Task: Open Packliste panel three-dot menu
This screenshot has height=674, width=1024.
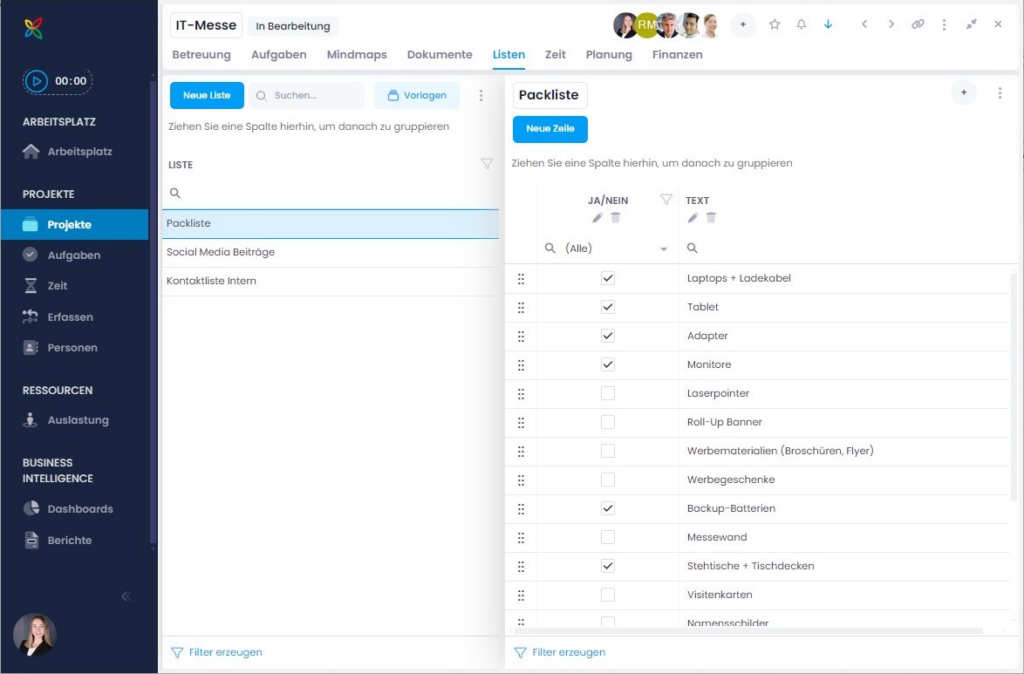Action: click(999, 93)
